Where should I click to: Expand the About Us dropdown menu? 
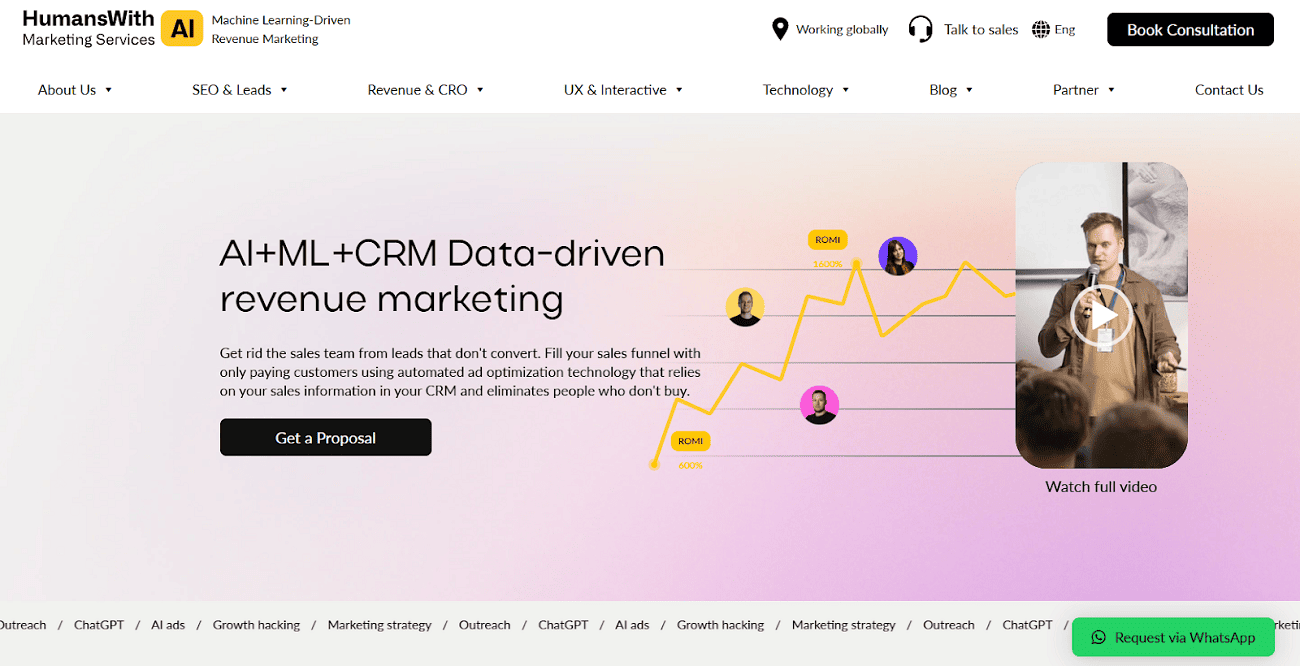pyautogui.click(x=75, y=90)
